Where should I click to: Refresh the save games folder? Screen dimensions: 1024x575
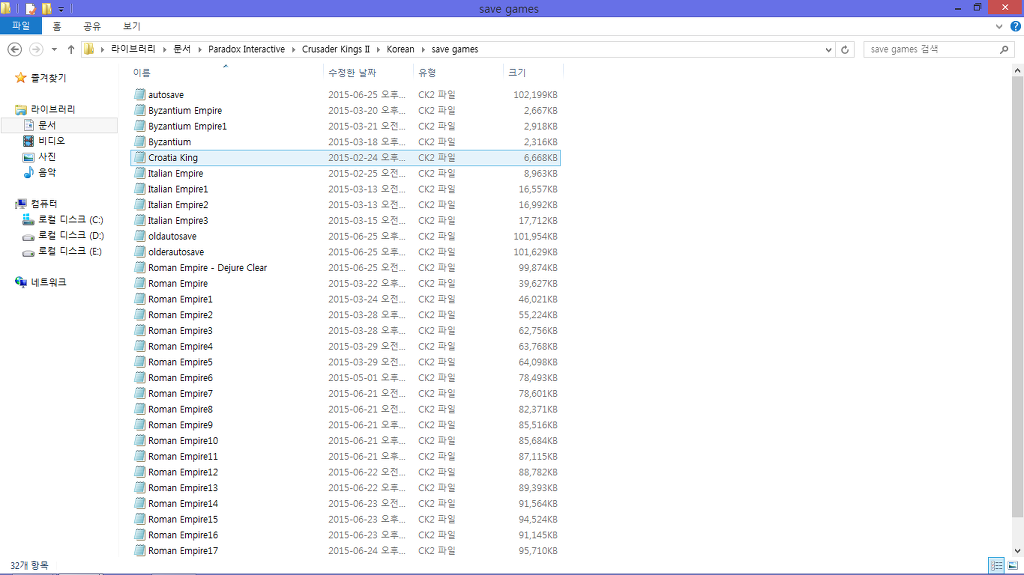pyautogui.click(x=847, y=49)
